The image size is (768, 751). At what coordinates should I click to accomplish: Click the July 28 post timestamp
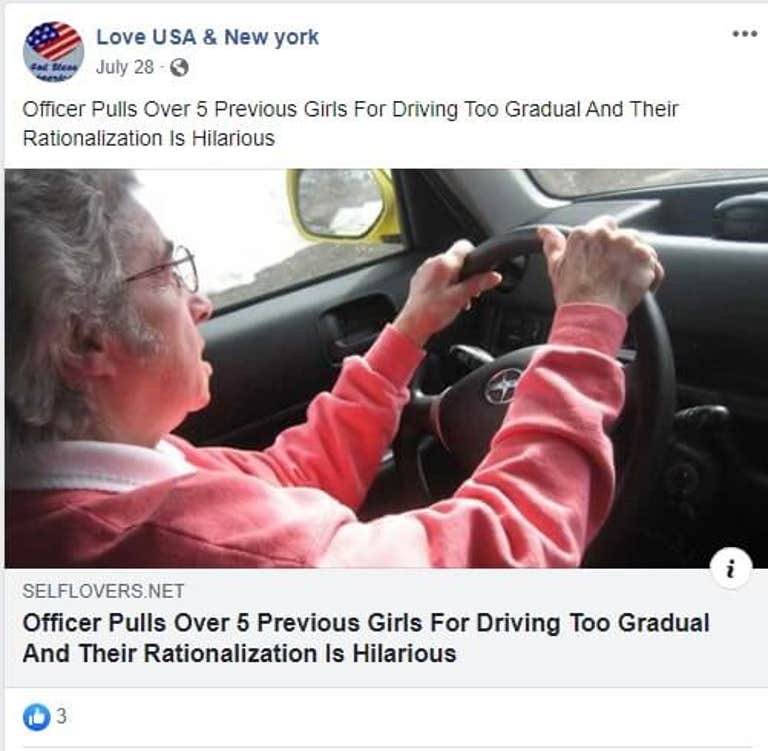tap(125, 67)
